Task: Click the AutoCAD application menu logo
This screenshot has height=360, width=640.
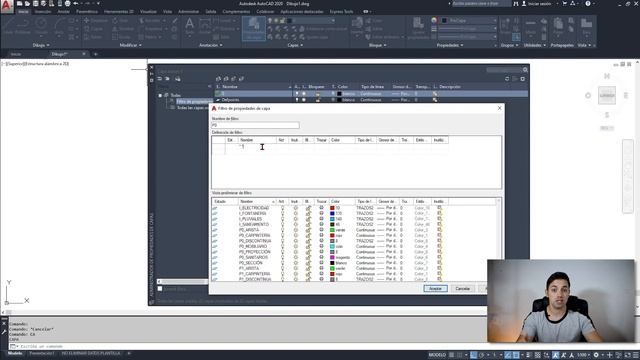Action: [x=7, y=6]
